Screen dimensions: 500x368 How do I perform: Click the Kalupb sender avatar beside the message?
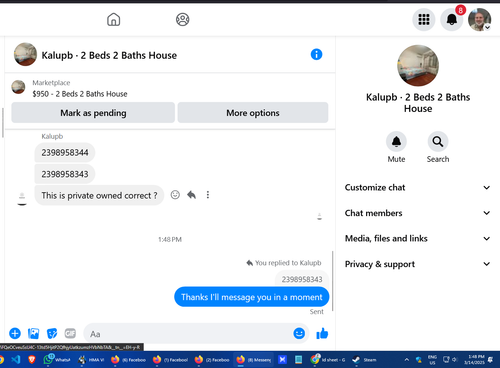pos(22,199)
